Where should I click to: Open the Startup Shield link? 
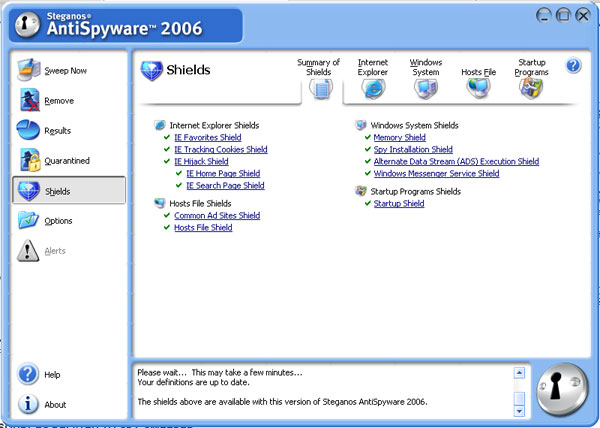click(x=399, y=203)
